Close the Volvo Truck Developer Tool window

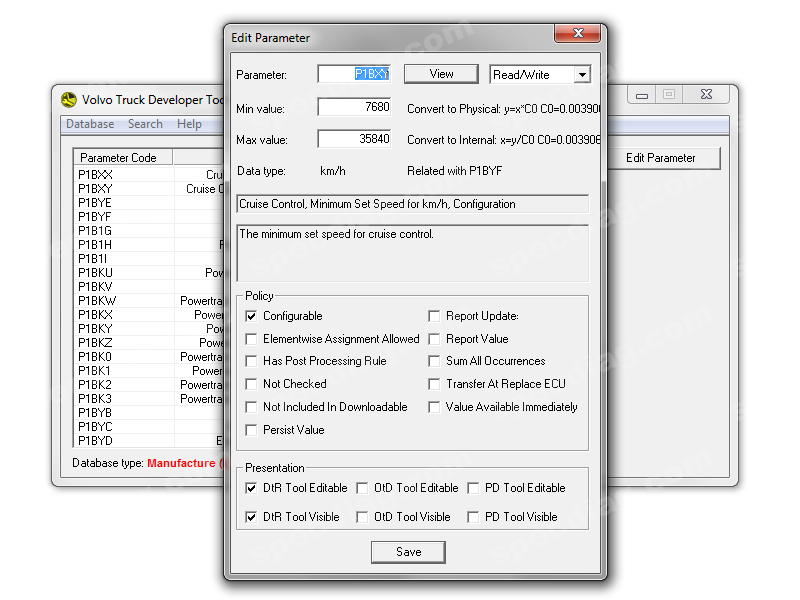(706, 95)
